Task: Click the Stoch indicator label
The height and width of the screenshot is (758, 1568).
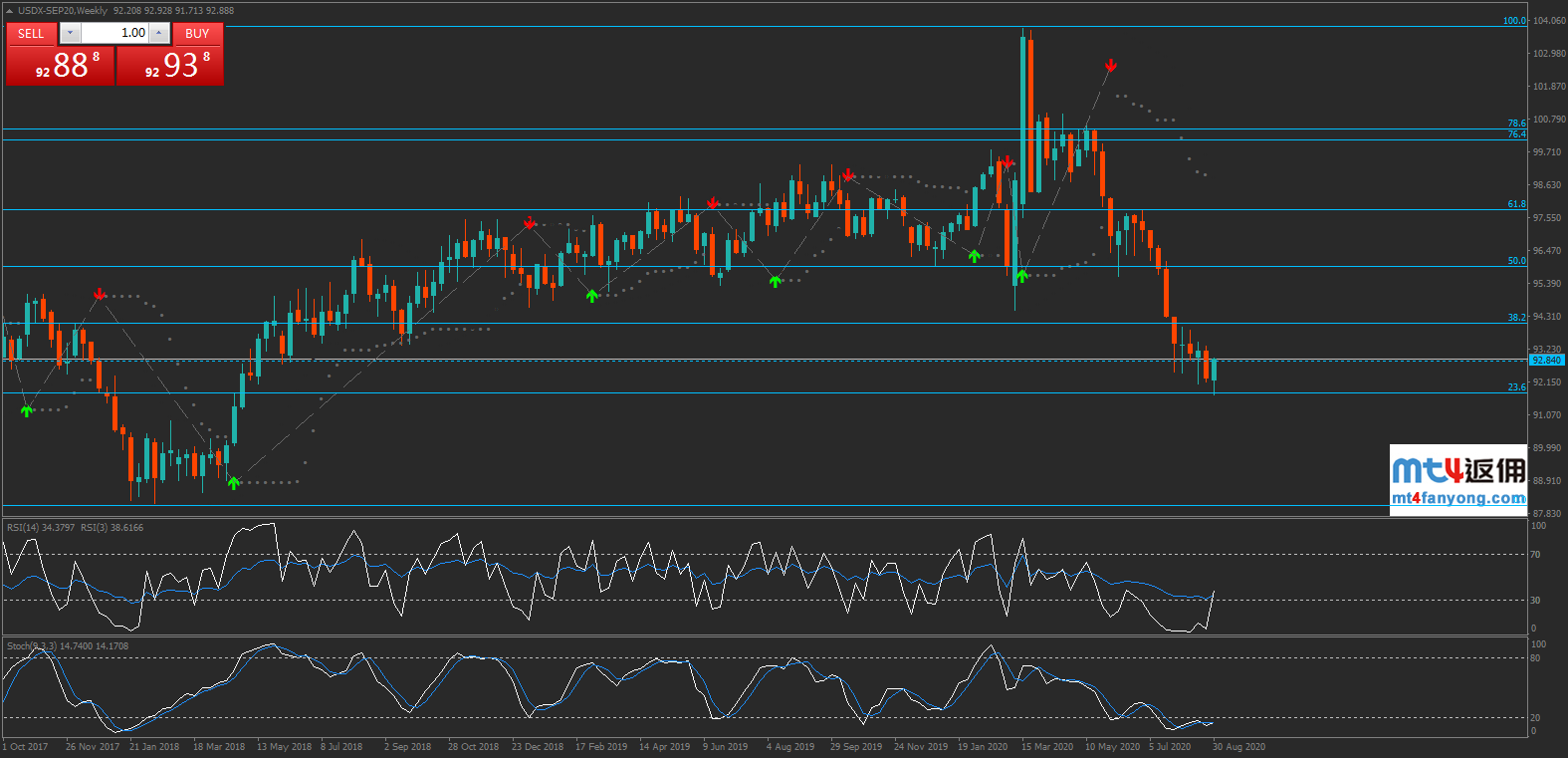Action: pyautogui.click(x=30, y=646)
